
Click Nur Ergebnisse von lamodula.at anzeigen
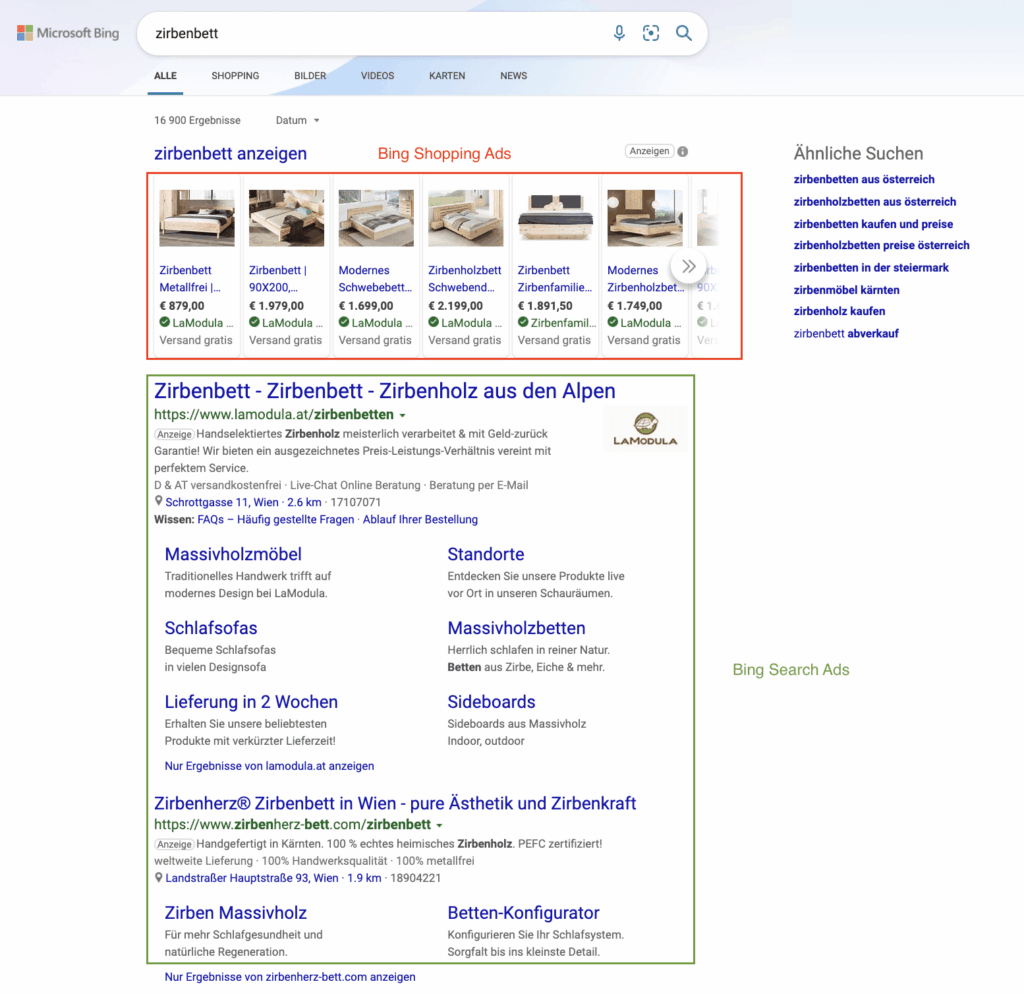[x=269, y=765]
